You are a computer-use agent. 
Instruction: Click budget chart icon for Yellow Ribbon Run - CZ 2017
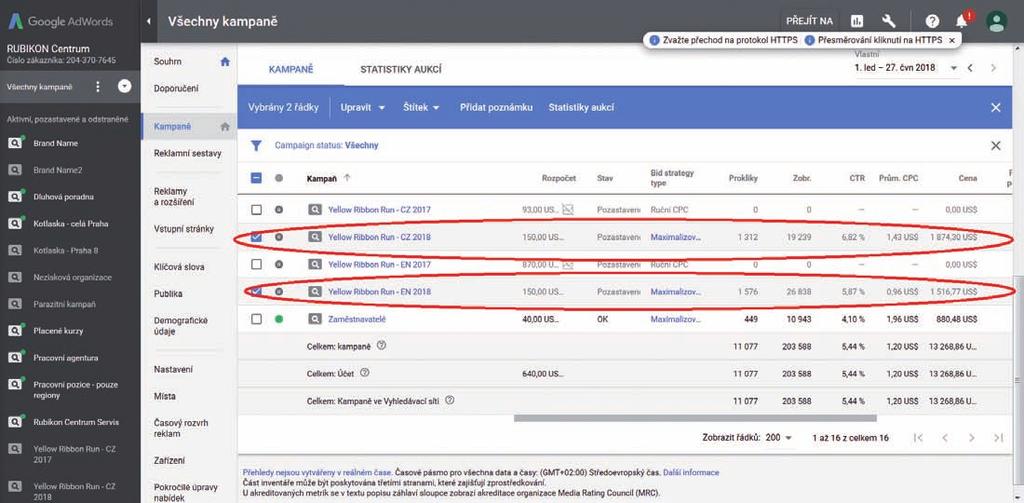click(x=568, y=210)
